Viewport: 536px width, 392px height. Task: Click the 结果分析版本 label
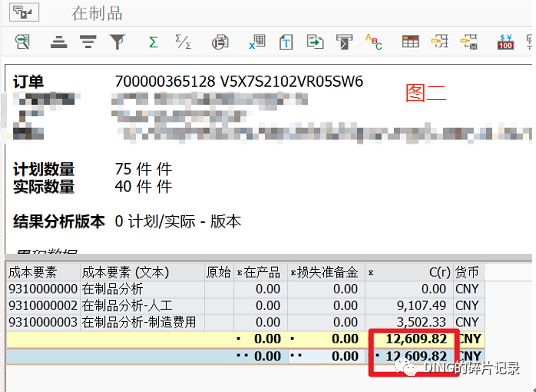tap(59, 221)
